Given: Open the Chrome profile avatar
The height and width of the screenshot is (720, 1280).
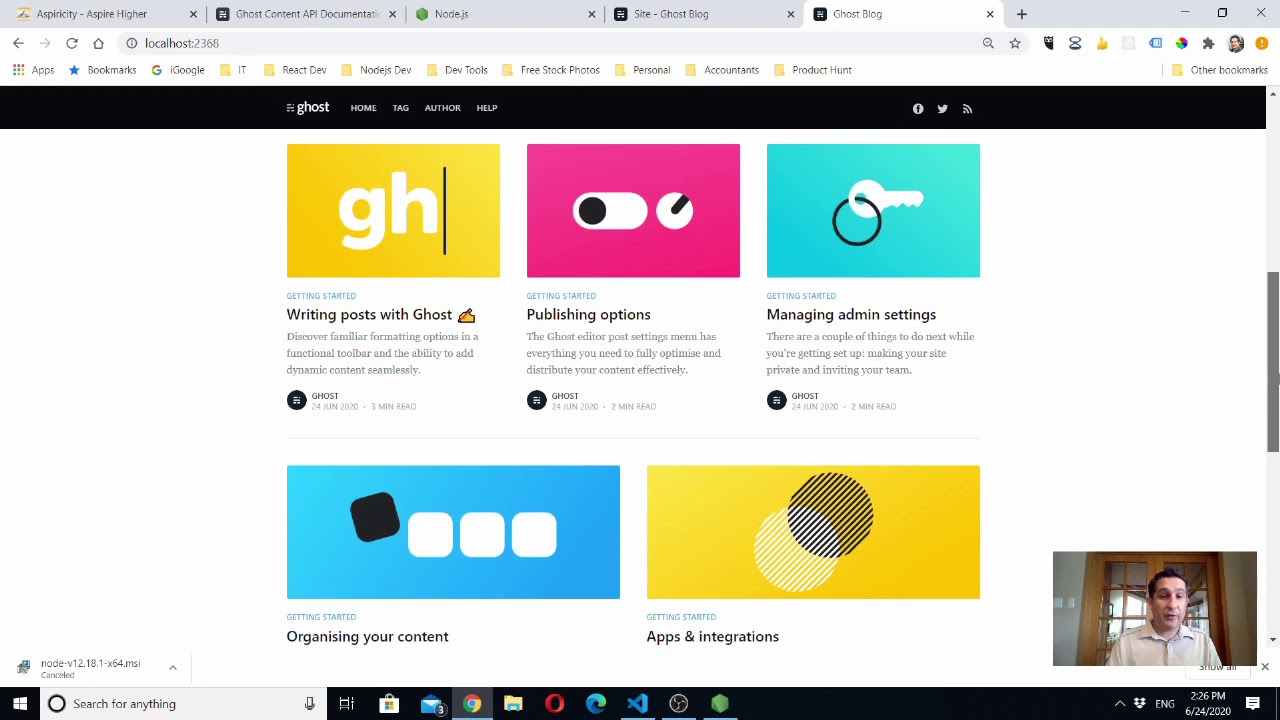Looking at the screenshot, I should 1236,43.
